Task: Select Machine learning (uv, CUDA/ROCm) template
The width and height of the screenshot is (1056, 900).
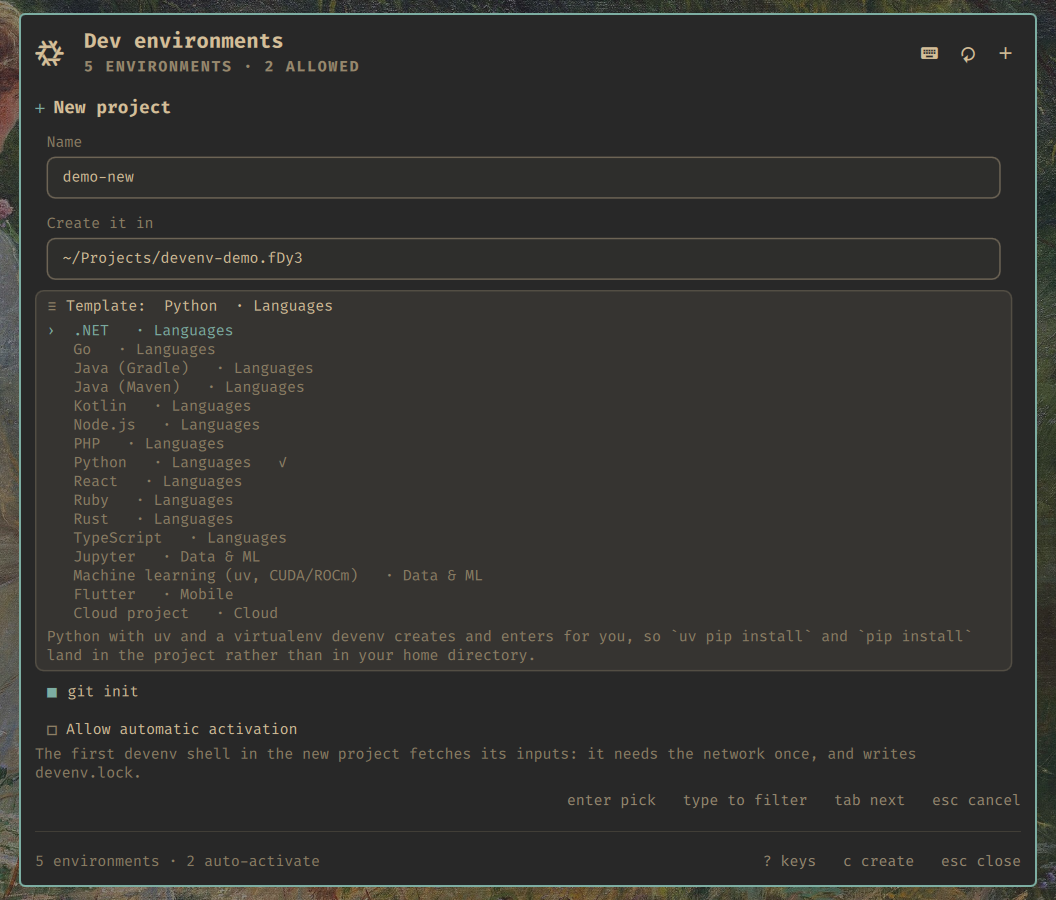Action: 523,575
